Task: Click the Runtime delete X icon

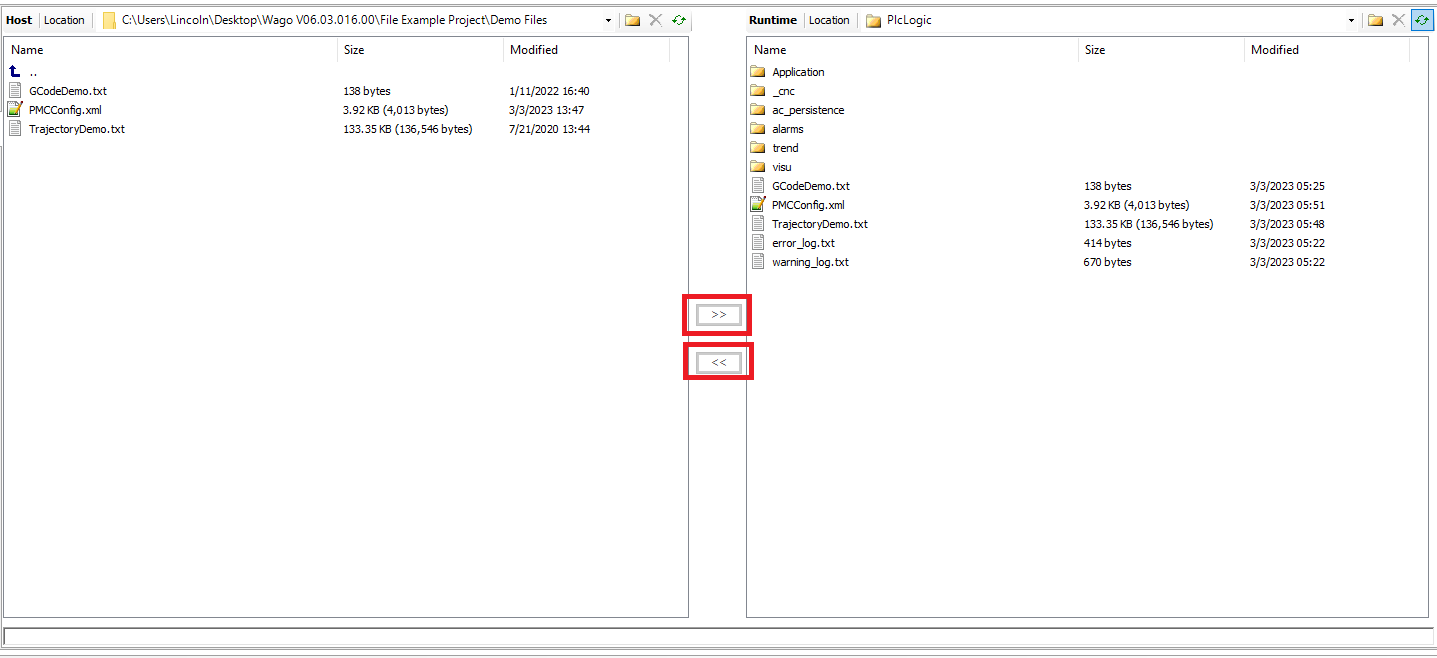Action: click(1399, 20)
